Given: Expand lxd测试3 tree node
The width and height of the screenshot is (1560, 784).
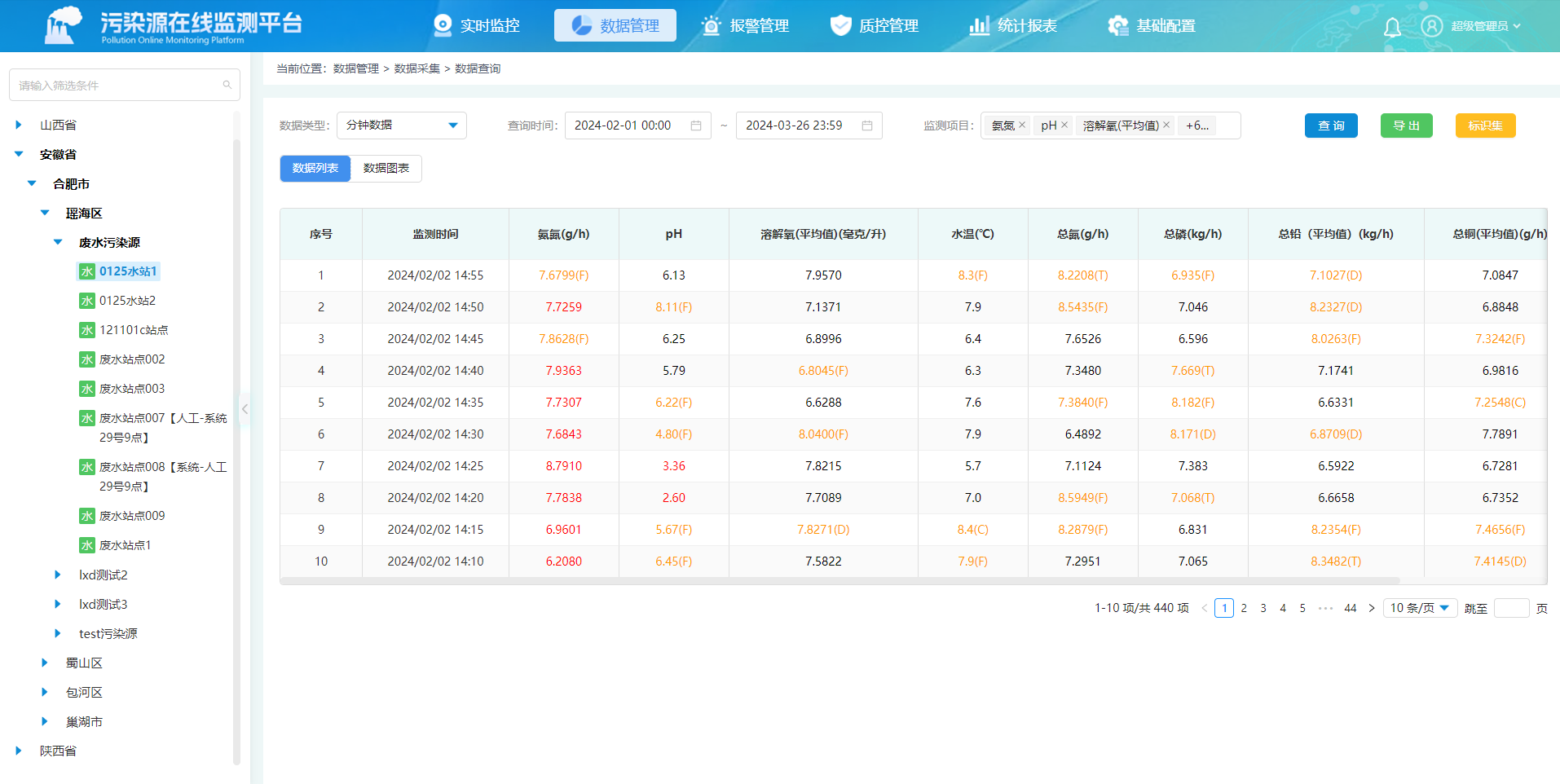Looking at the screenshot, I should point(58,604).
